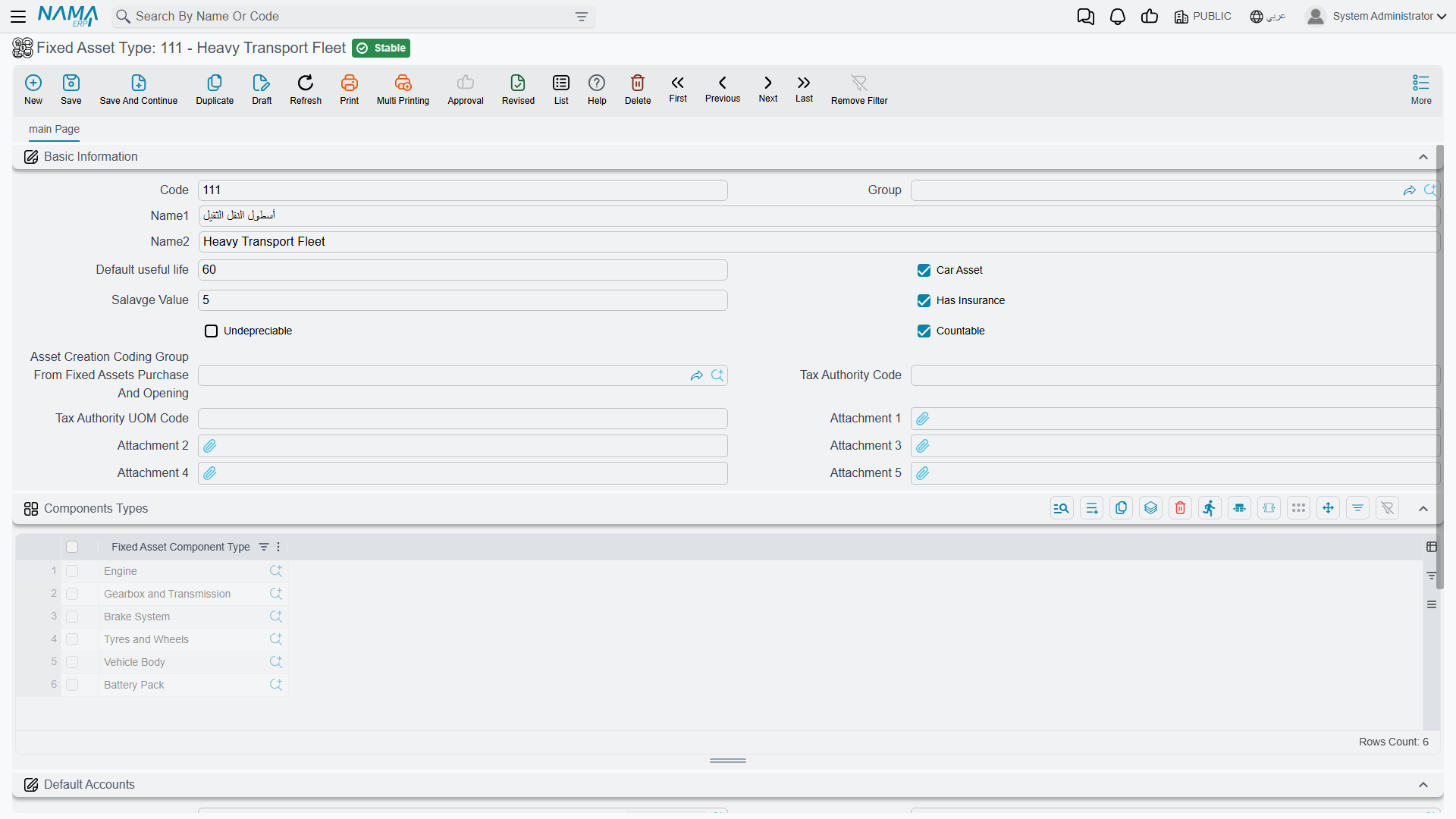1456x819 pixels.
Task: Open the Group field lookup search
Action: click(x=1430, y=190)
